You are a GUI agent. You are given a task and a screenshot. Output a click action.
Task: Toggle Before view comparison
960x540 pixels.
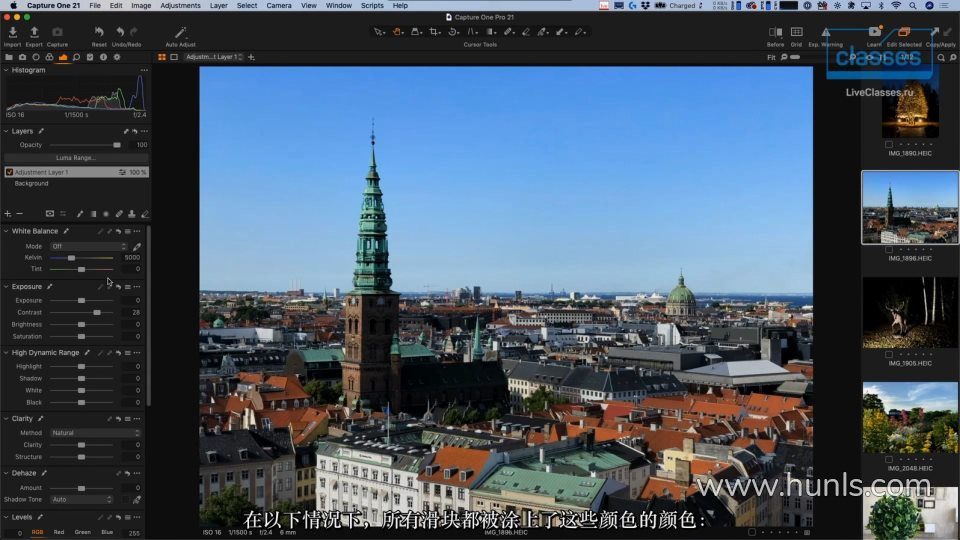pos(775,33)
